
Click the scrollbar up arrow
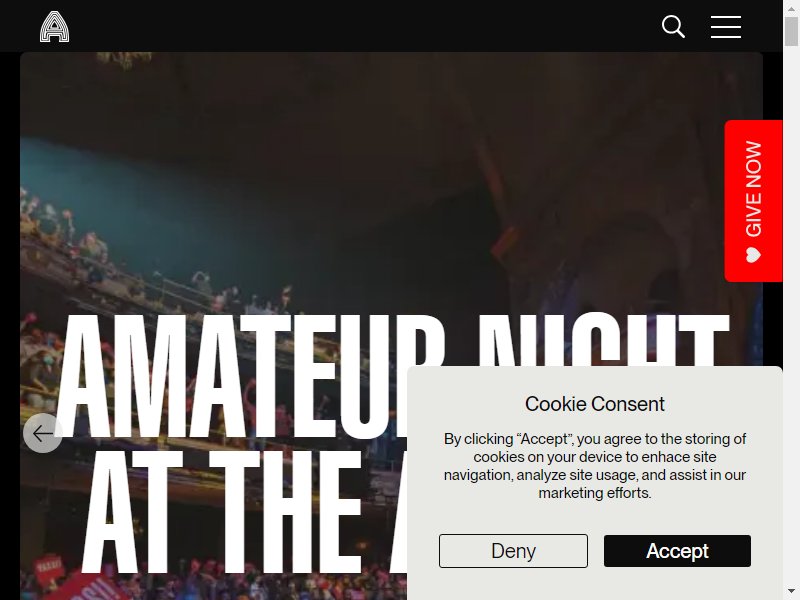791,9
